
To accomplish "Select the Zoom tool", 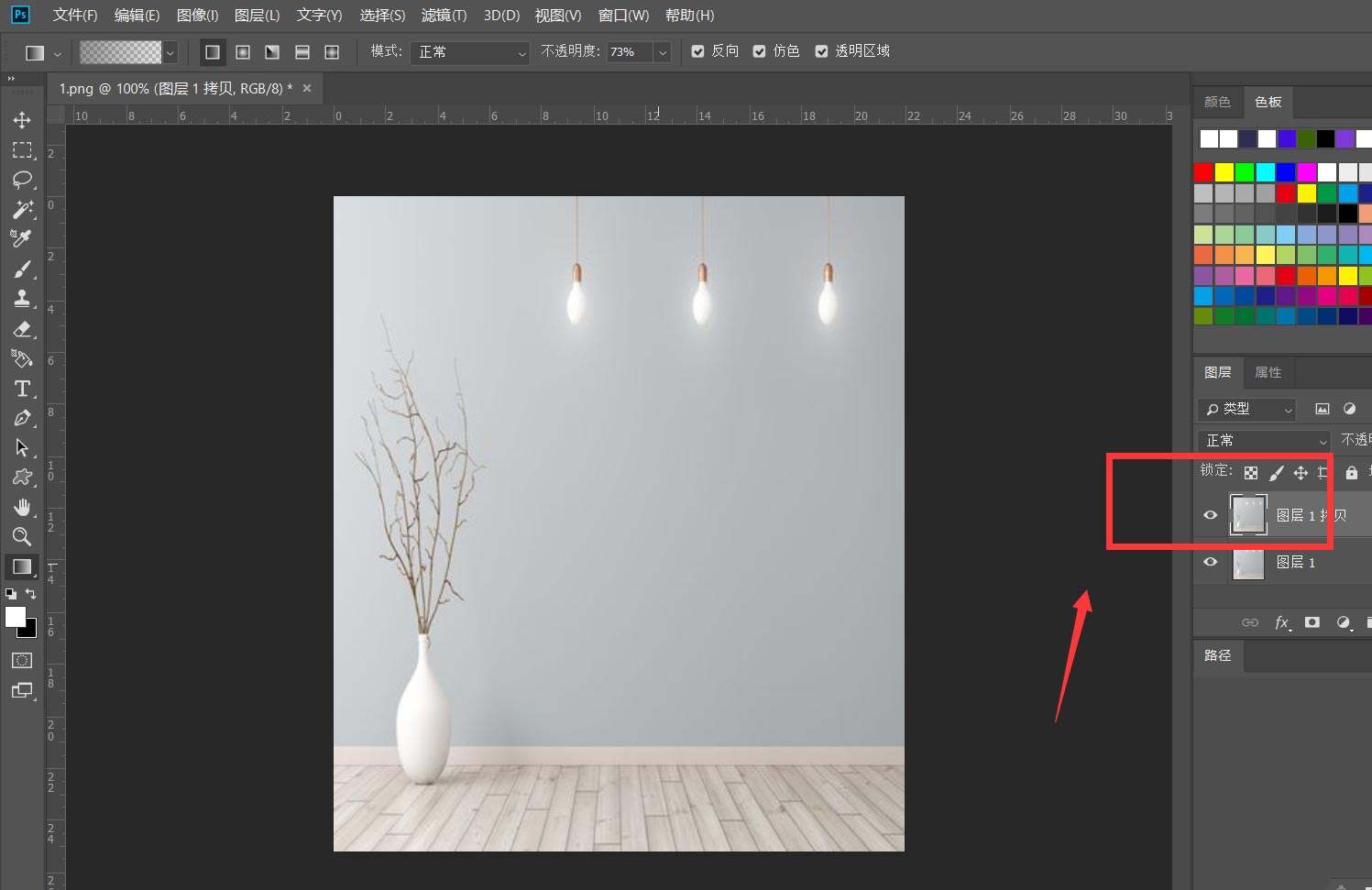I will tap(22, 537).
